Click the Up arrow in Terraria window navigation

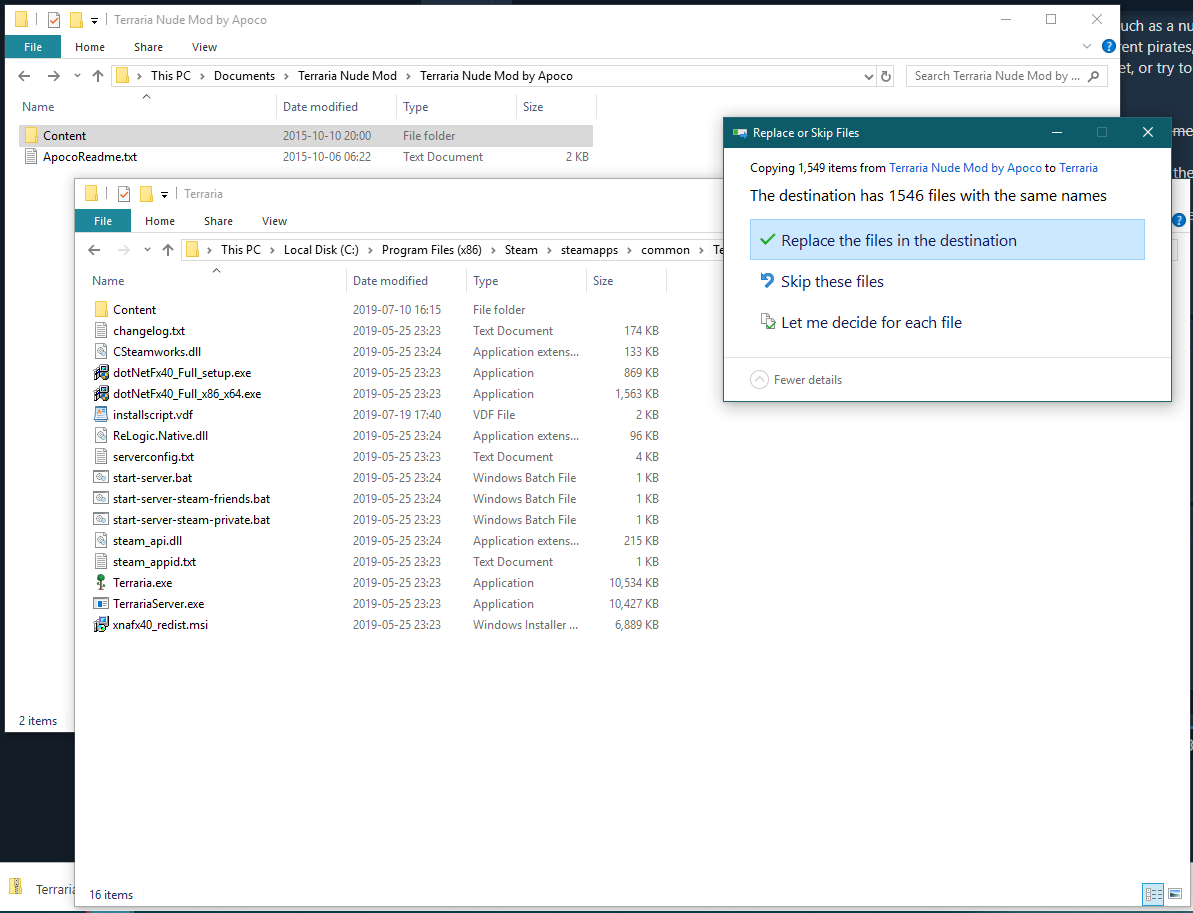coord(167,250)
